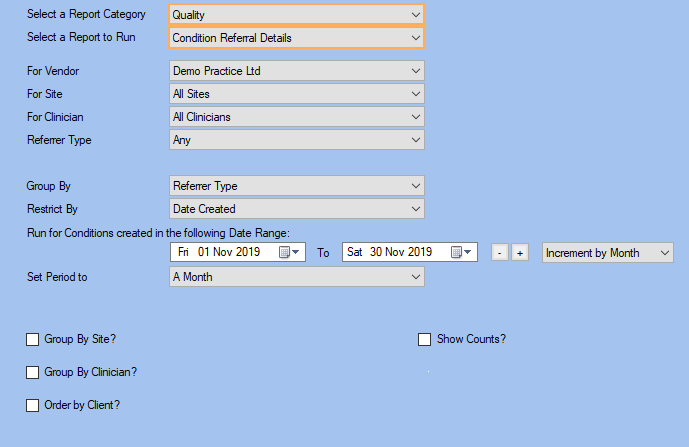Toggle the Show Counts checkbox
The height and width of the screenshot is (447, 689).
click(x=424, y=339)
